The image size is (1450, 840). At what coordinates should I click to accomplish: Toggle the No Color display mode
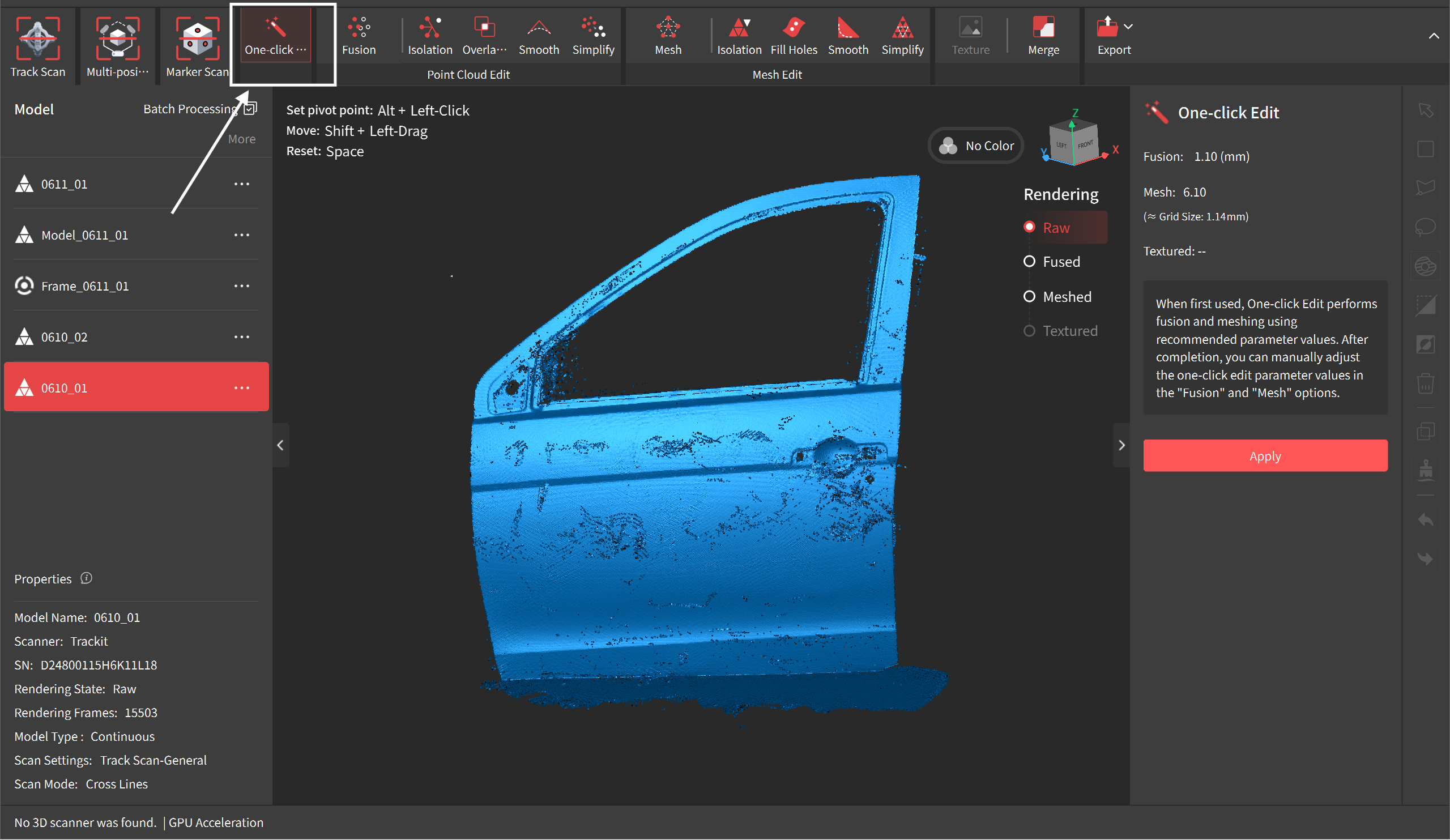click(976, 146)
